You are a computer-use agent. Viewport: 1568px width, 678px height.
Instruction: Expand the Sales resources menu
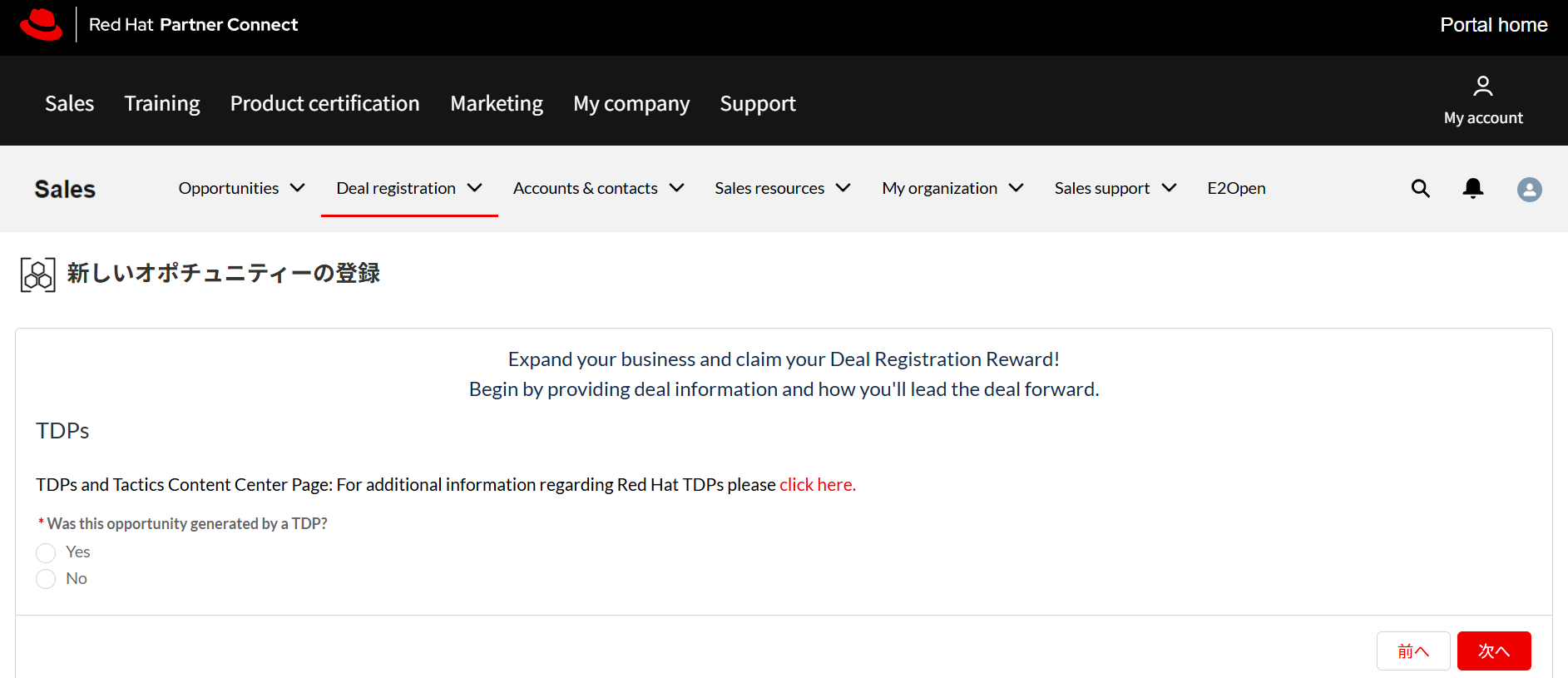782,188
